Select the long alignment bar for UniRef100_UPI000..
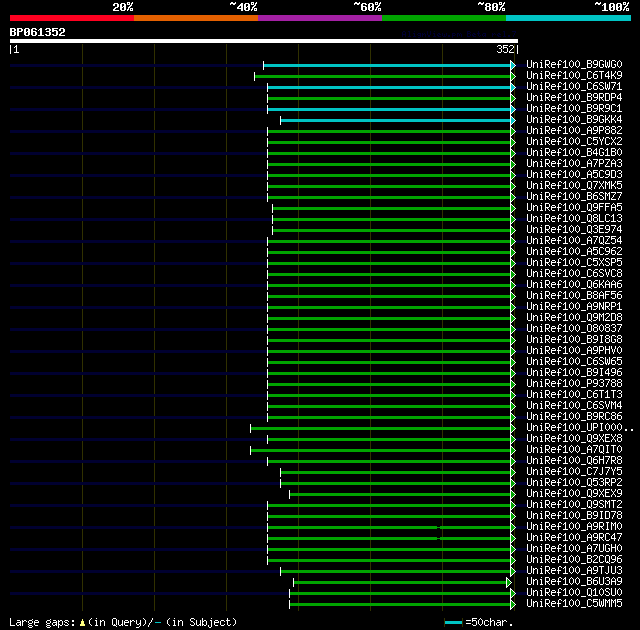Viewport: 640px width, 630px height. [380, 428]
